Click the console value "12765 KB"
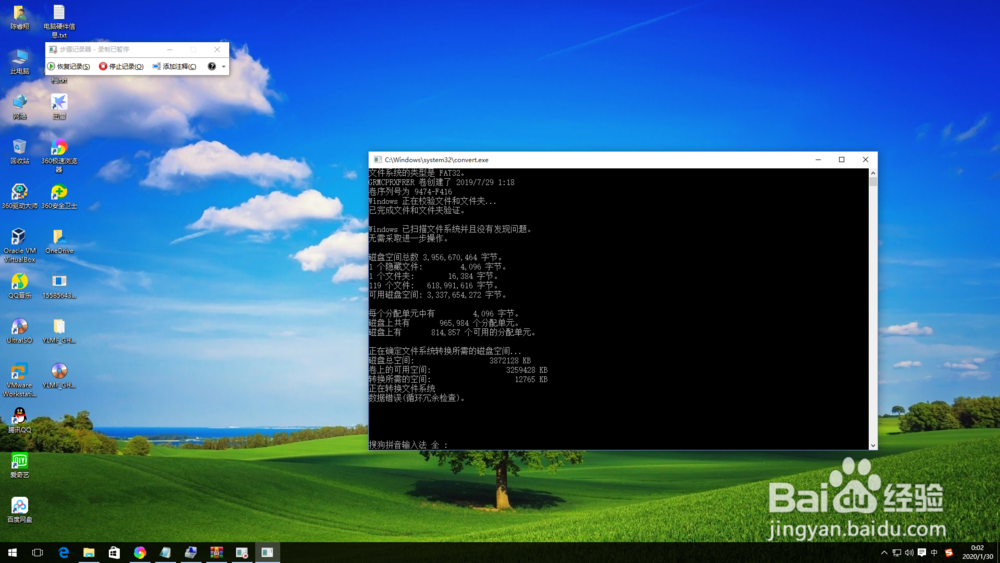The image size is (1000, 563). (531, 379)
